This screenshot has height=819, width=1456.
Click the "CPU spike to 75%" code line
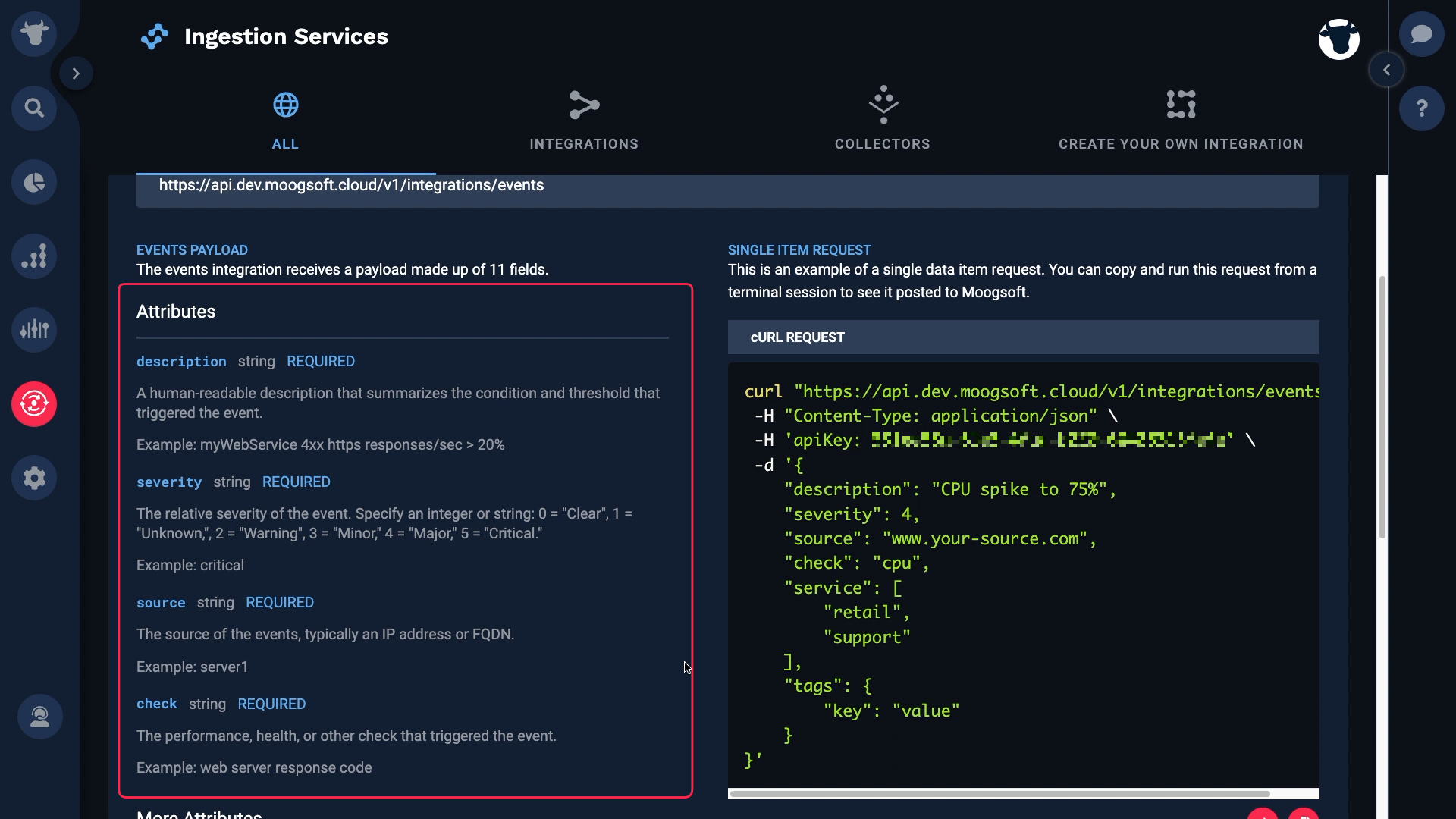click(x=950, y=490)
